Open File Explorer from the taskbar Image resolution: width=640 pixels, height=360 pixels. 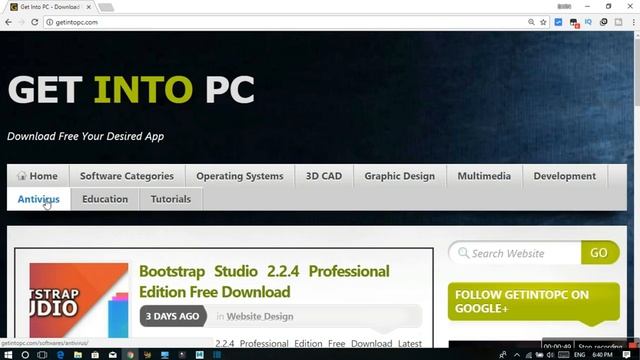78,355
